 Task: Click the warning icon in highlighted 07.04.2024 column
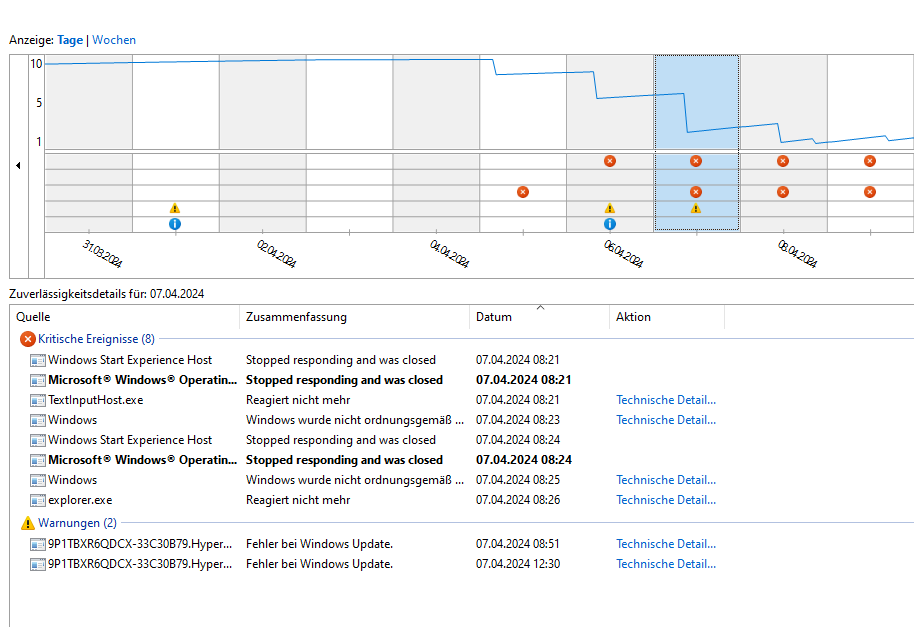point(696,208)
